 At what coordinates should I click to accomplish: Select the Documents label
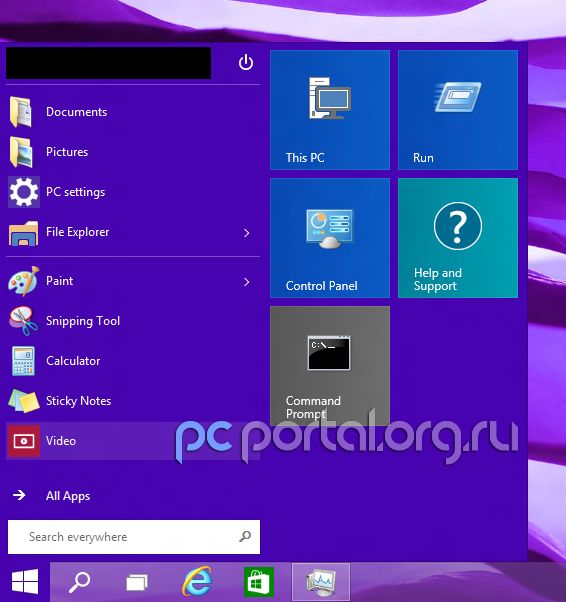(76, 112)
